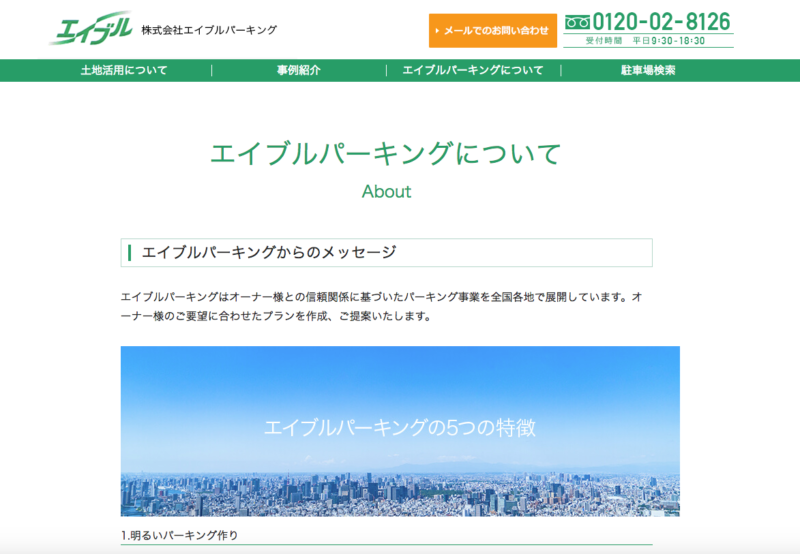Click the separator between 土地活用について and 事例紹介
Screen dimensions: 800x554
[212, 70]
